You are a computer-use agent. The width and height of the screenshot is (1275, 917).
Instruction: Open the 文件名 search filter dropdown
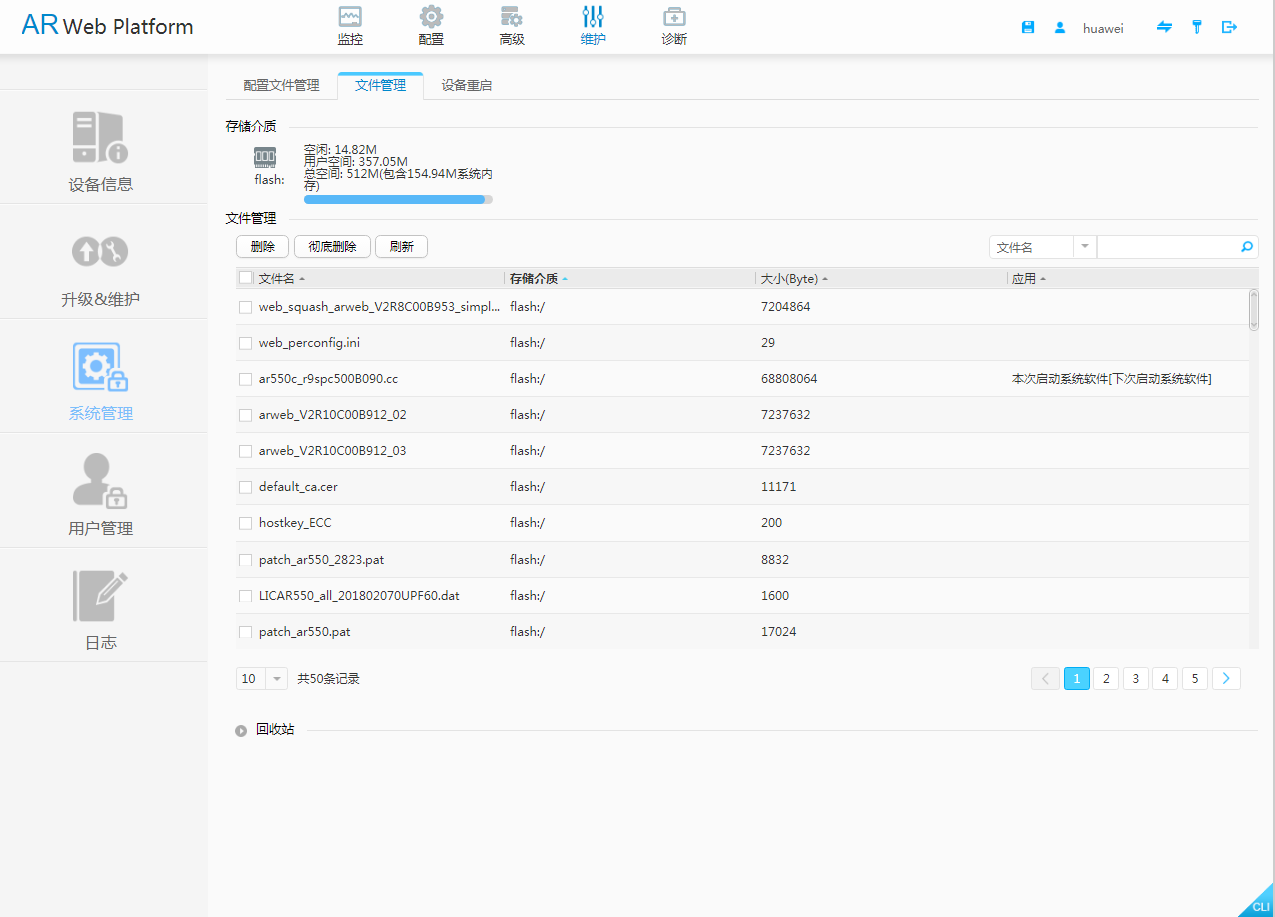tap(1086, 247)
